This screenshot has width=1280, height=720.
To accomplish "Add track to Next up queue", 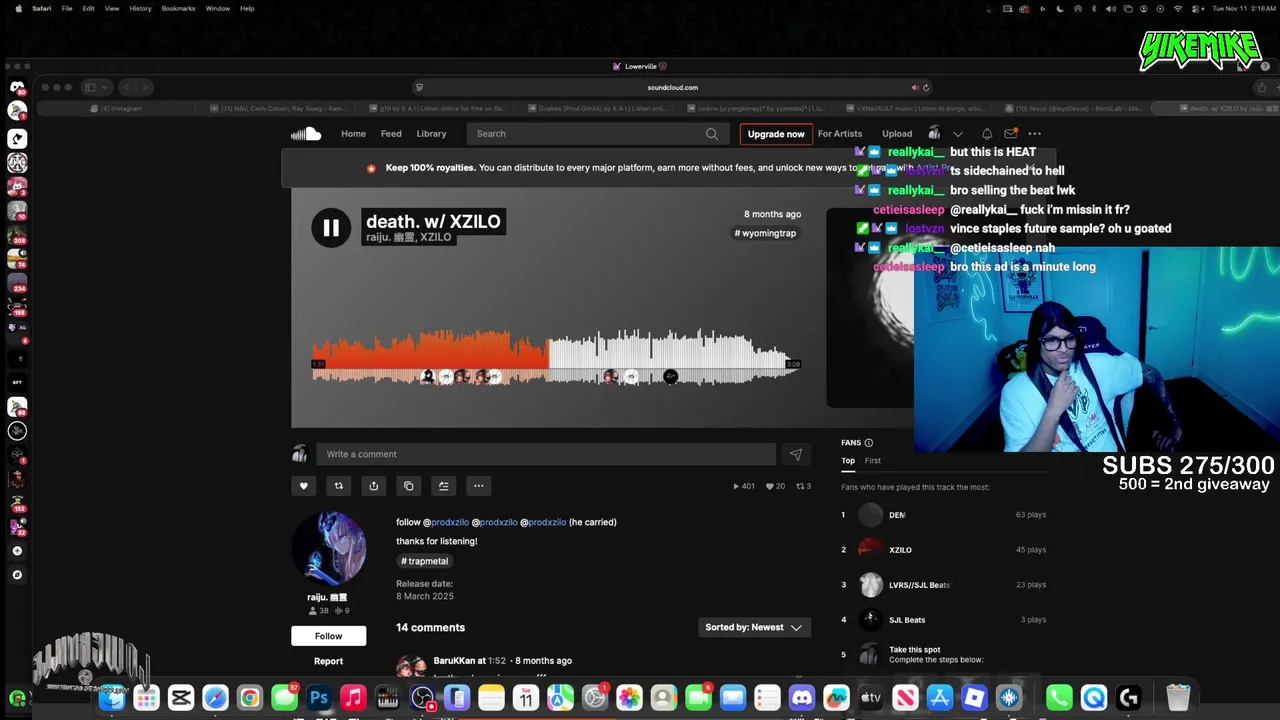I will pos(444,486).
